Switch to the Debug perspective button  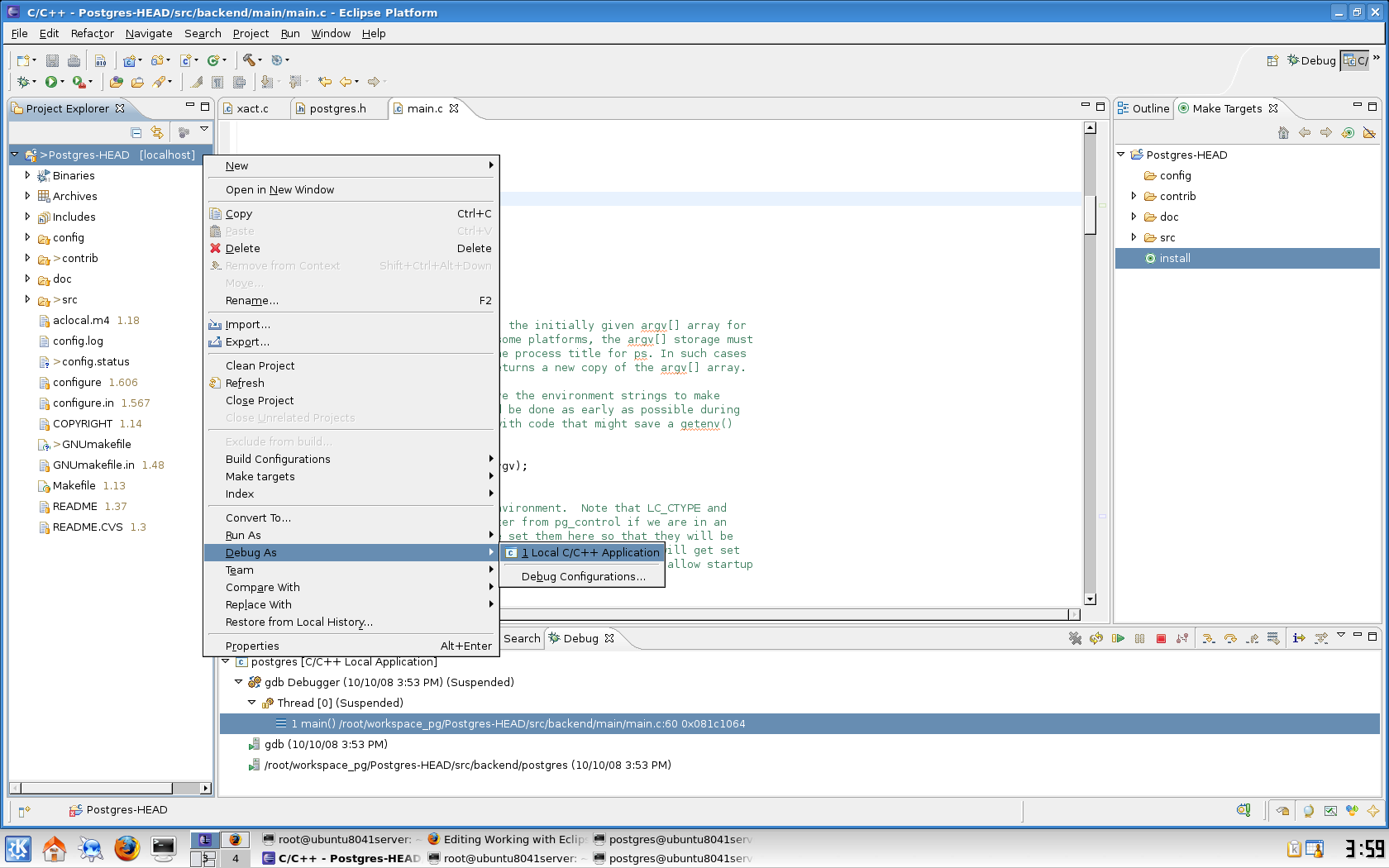pyautogui.click(x=1311, y=60)
